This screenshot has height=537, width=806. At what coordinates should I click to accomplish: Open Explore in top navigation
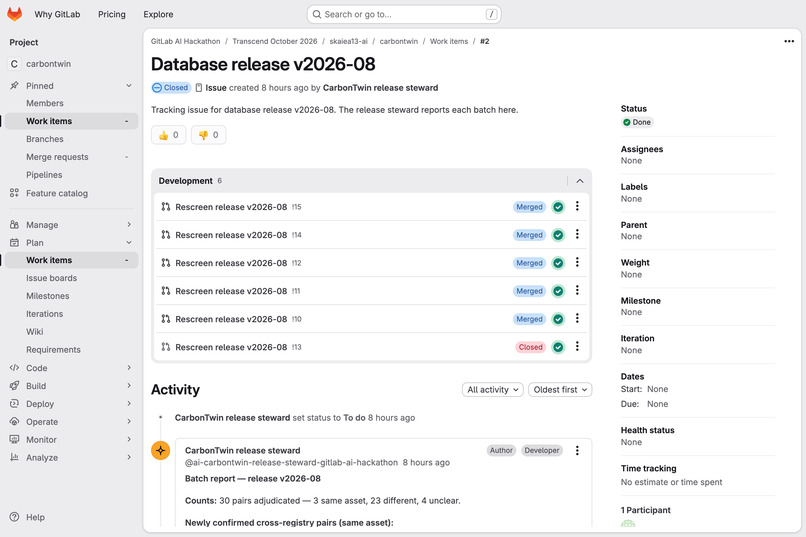point(158,14)
